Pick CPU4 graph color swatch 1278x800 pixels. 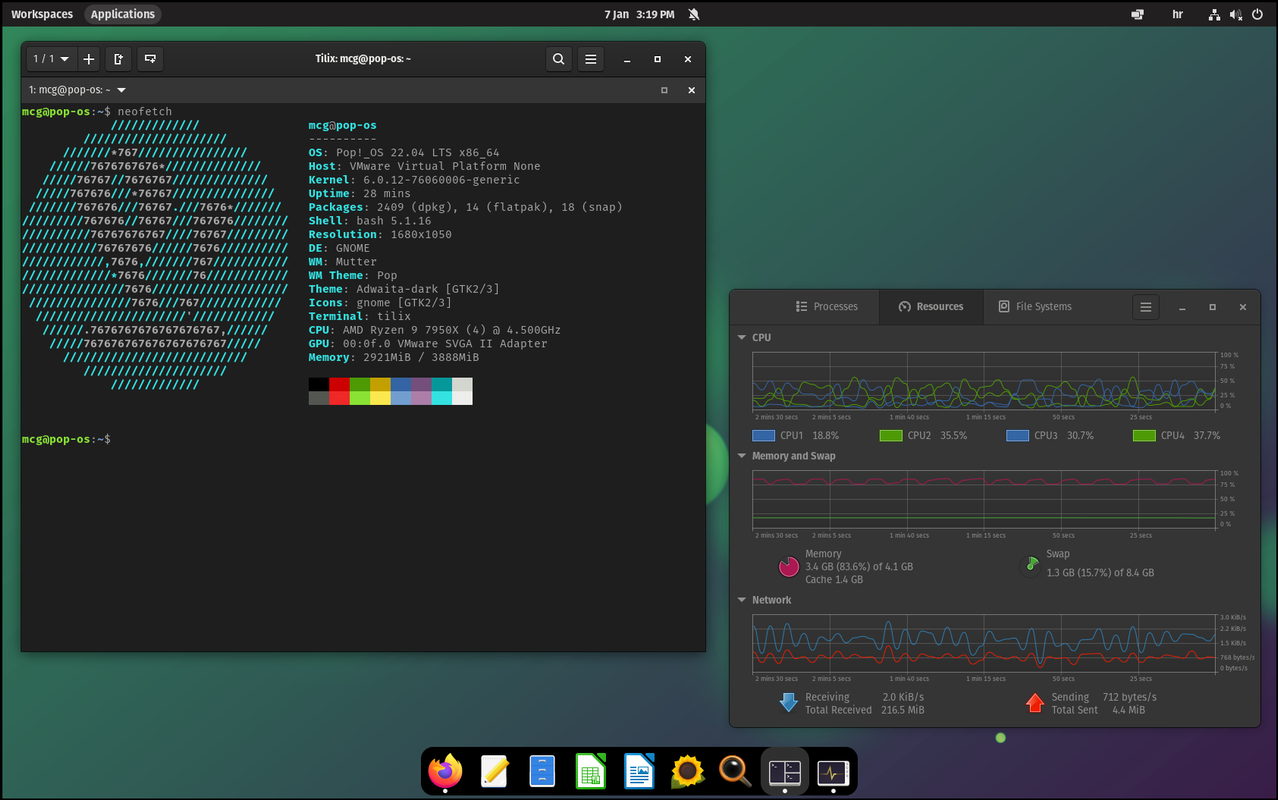(x=1145, y=436)
